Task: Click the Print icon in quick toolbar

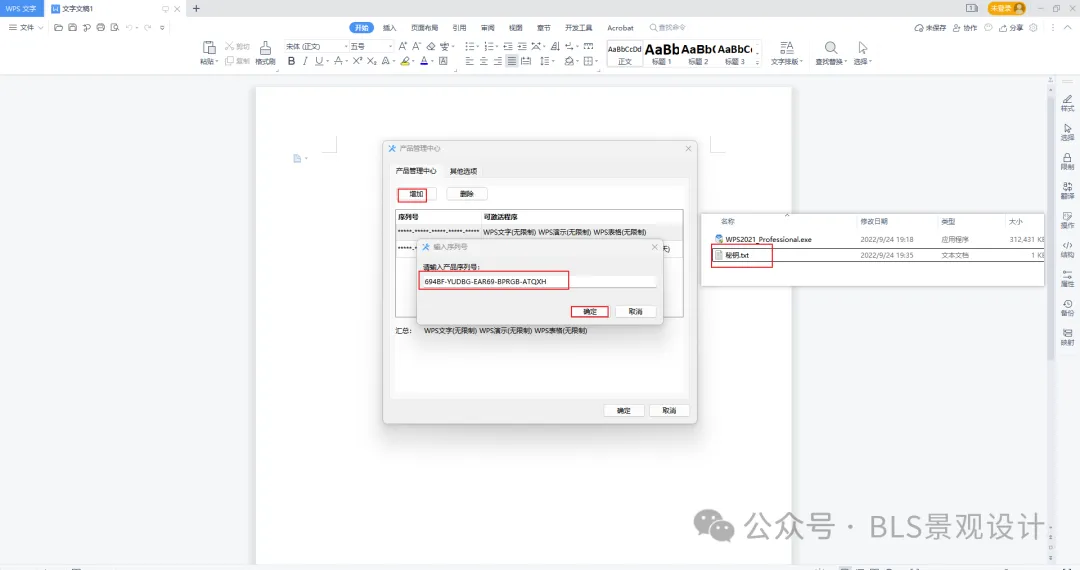Action: [101, 28]
